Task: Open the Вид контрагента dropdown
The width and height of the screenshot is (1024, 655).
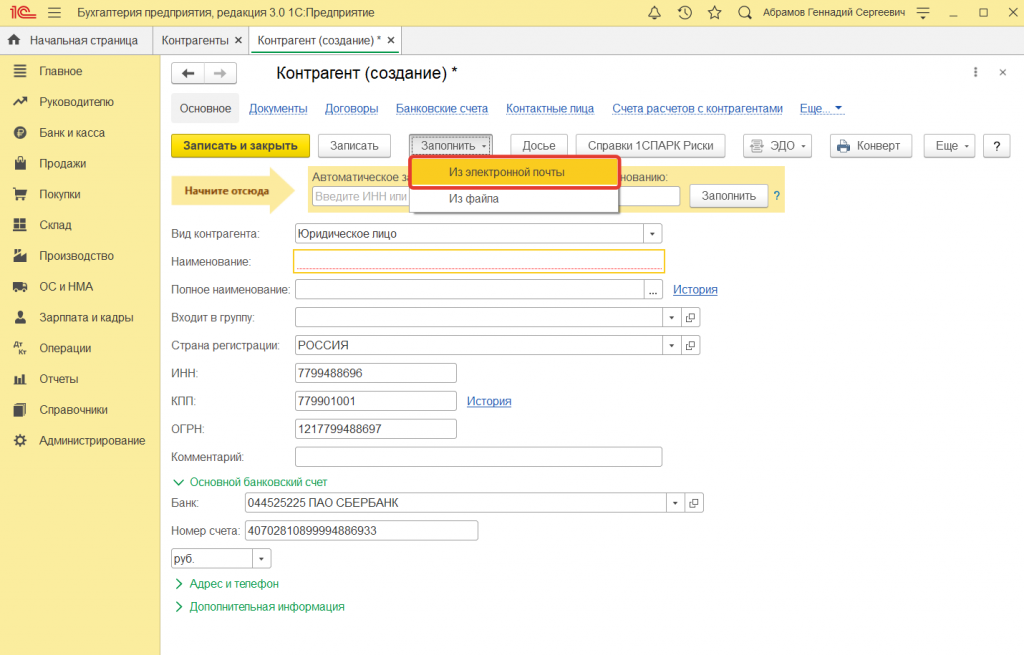Action: (653, 233)
